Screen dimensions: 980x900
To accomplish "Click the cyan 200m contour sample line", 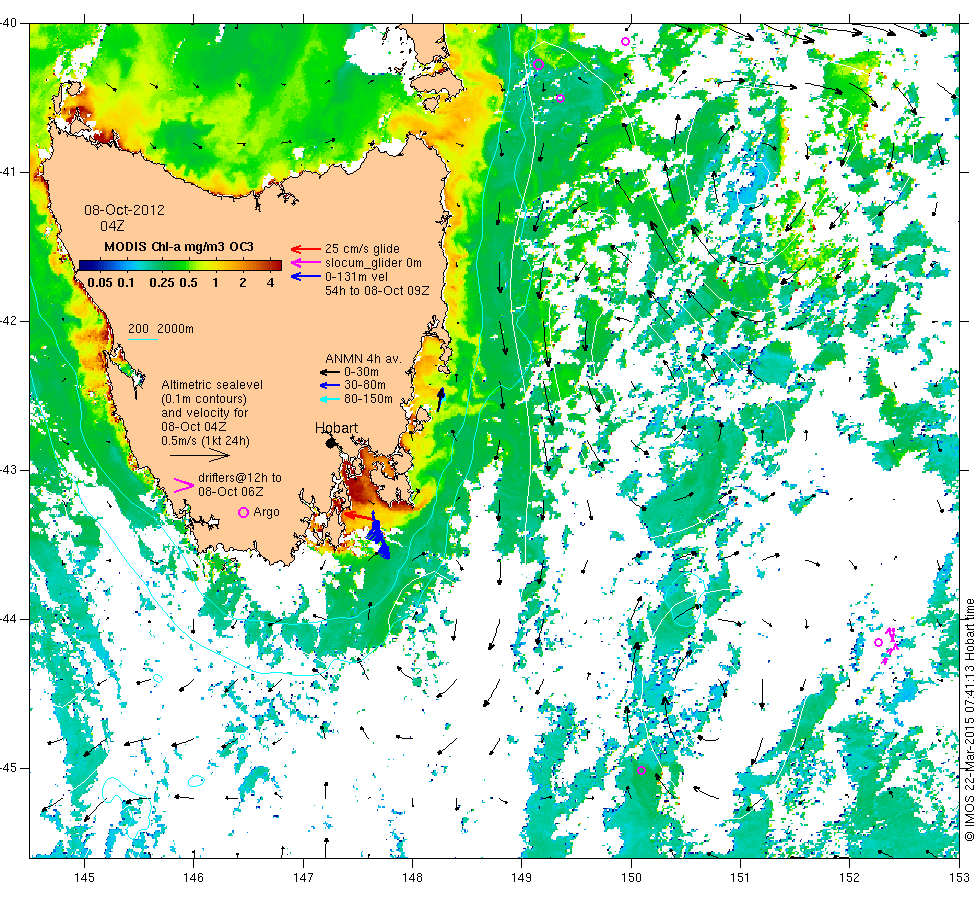I will (x=142, y=339).
